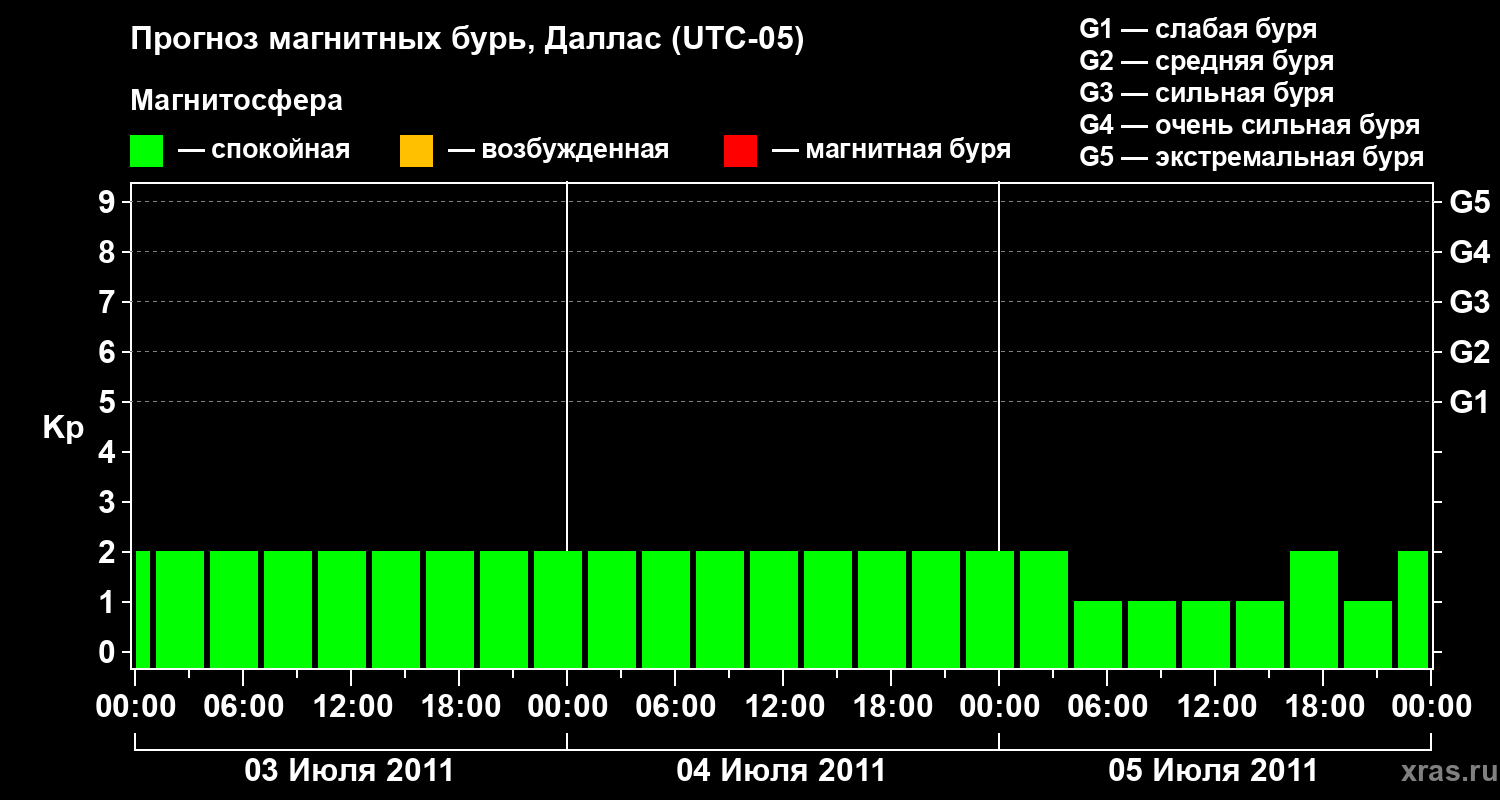This screenshot has width=1500, height=800.
Task: Click the G1 label on the right axis
Action: pos(1469,402)
